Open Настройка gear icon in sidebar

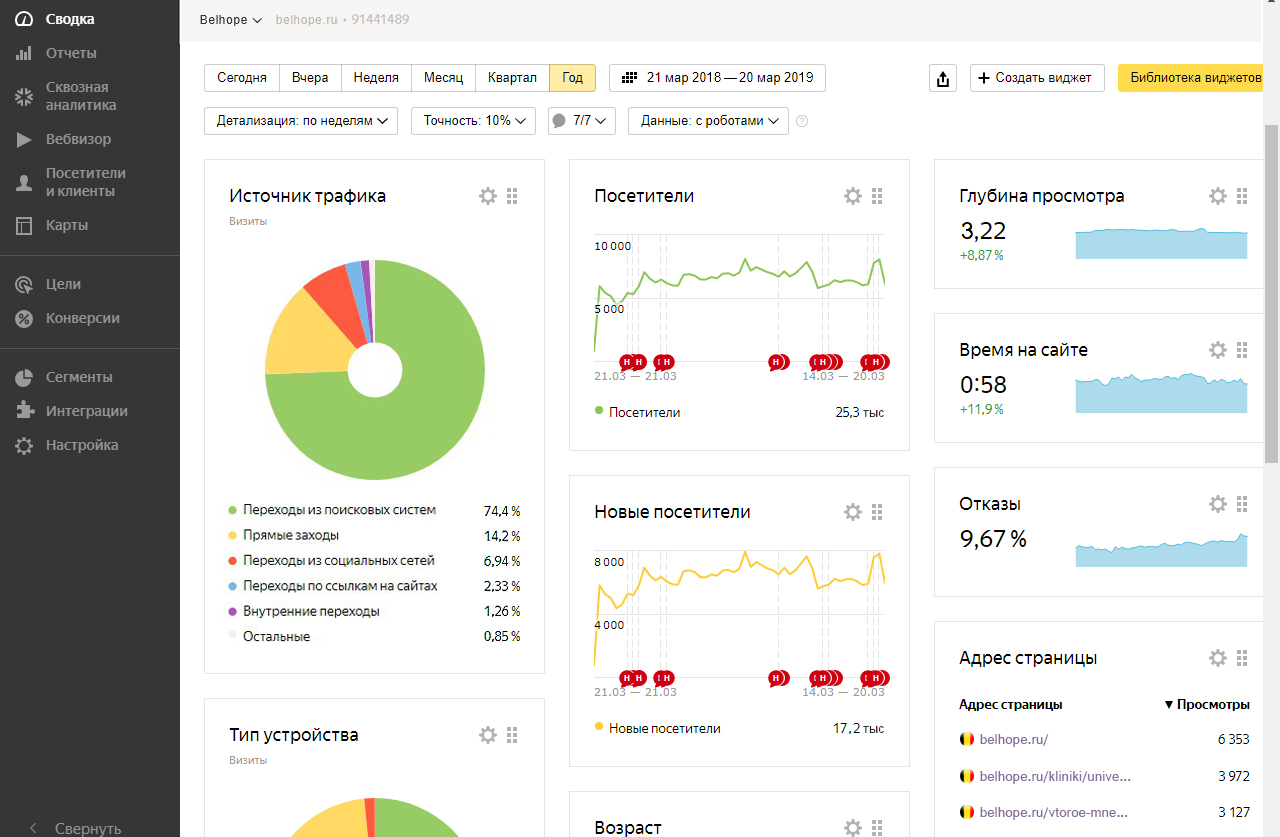pos(24,445)
